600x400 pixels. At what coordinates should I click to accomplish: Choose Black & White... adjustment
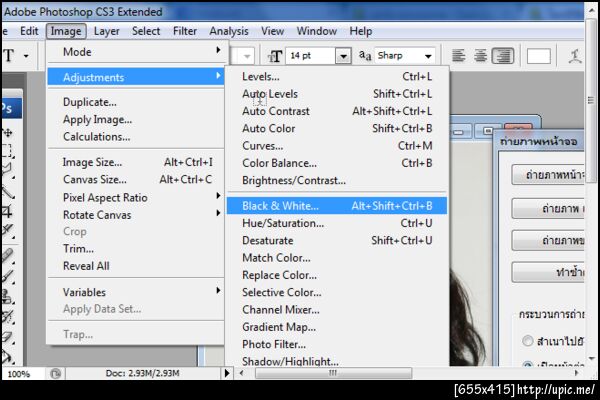[337, 206]
